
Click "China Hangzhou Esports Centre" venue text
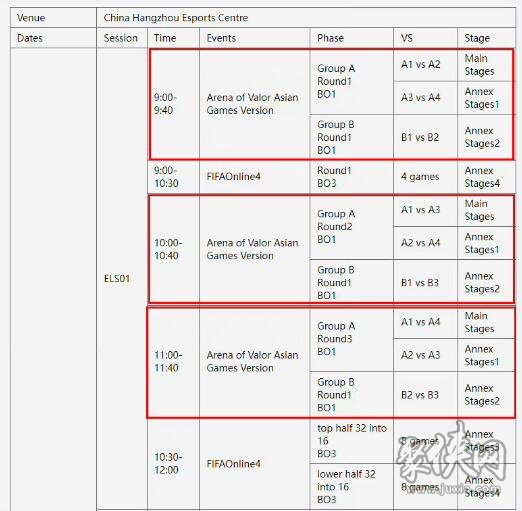click(176, 18)
